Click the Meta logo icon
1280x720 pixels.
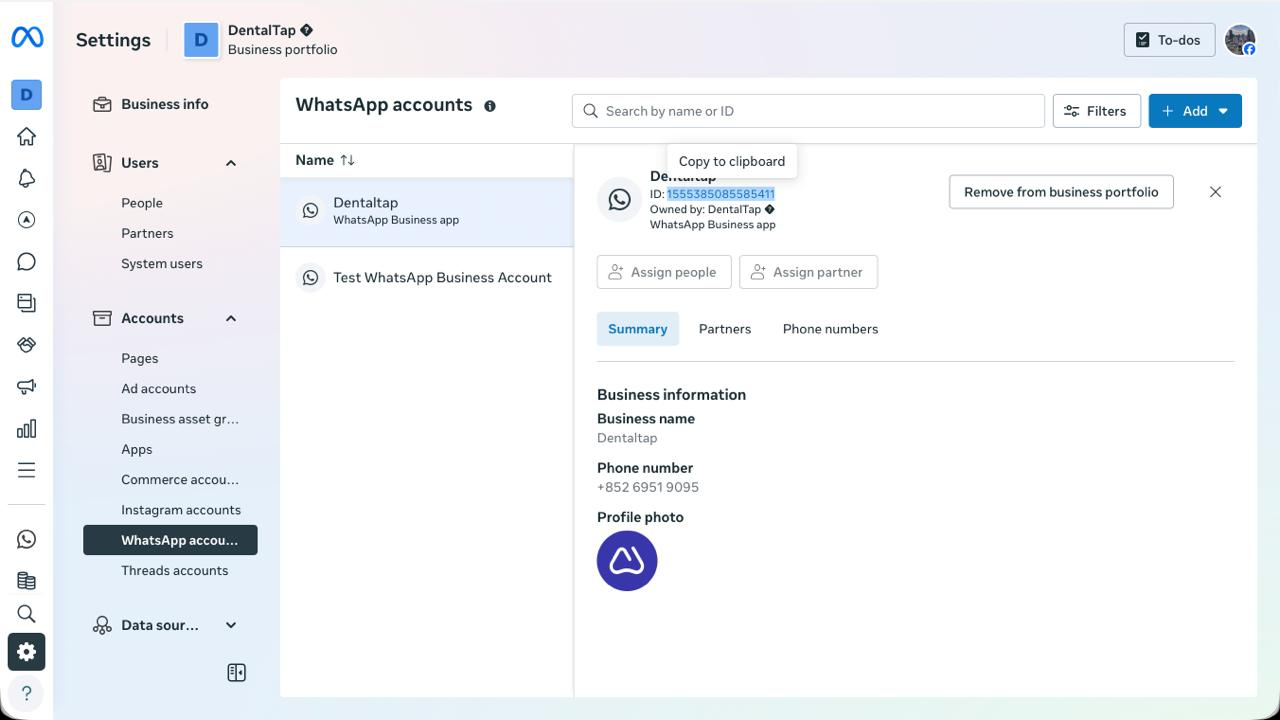pyautogui.click(x=27, y=38)
